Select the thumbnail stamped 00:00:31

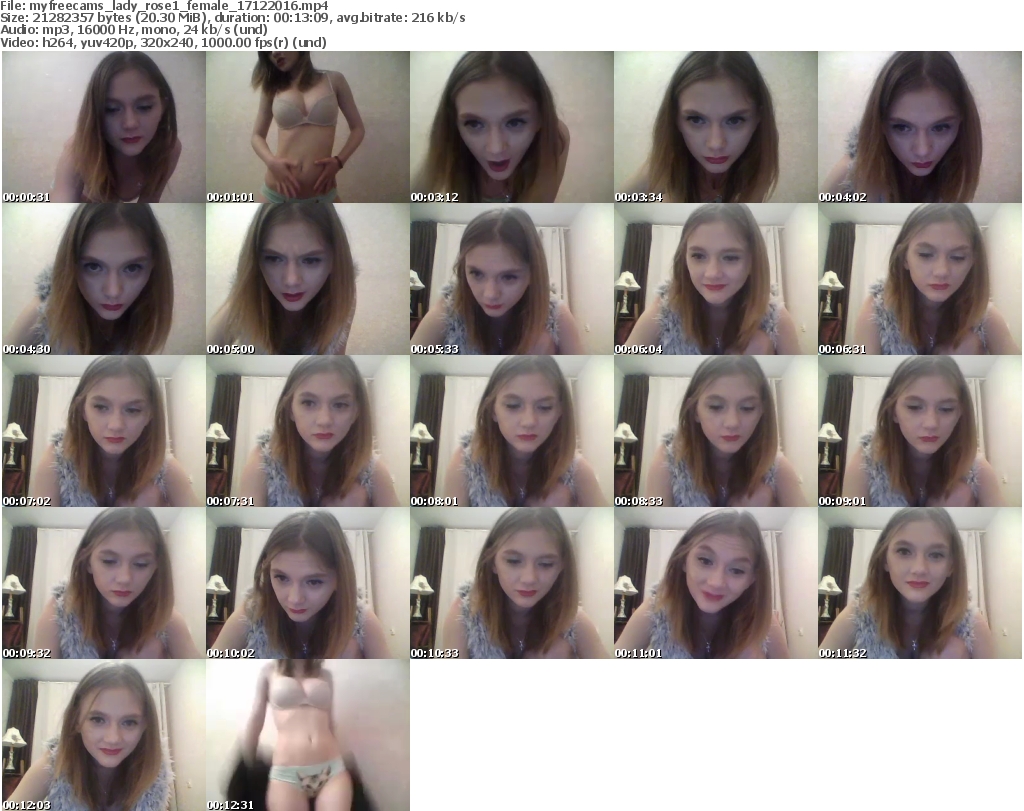104,127
